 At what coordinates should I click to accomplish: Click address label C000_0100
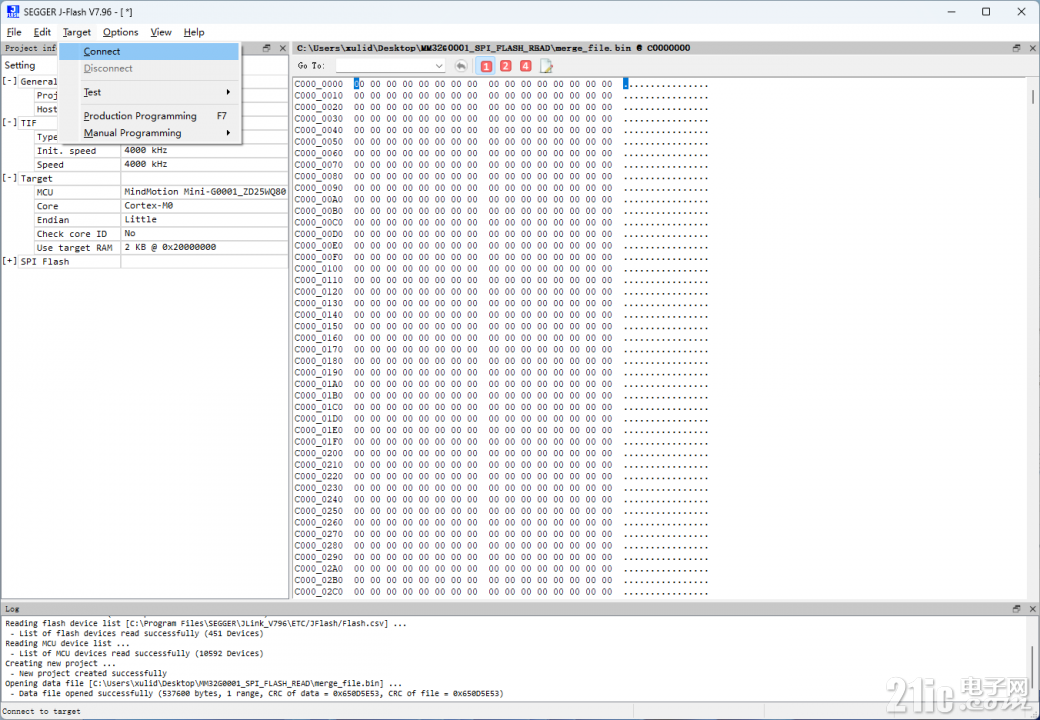pos(319,269)
